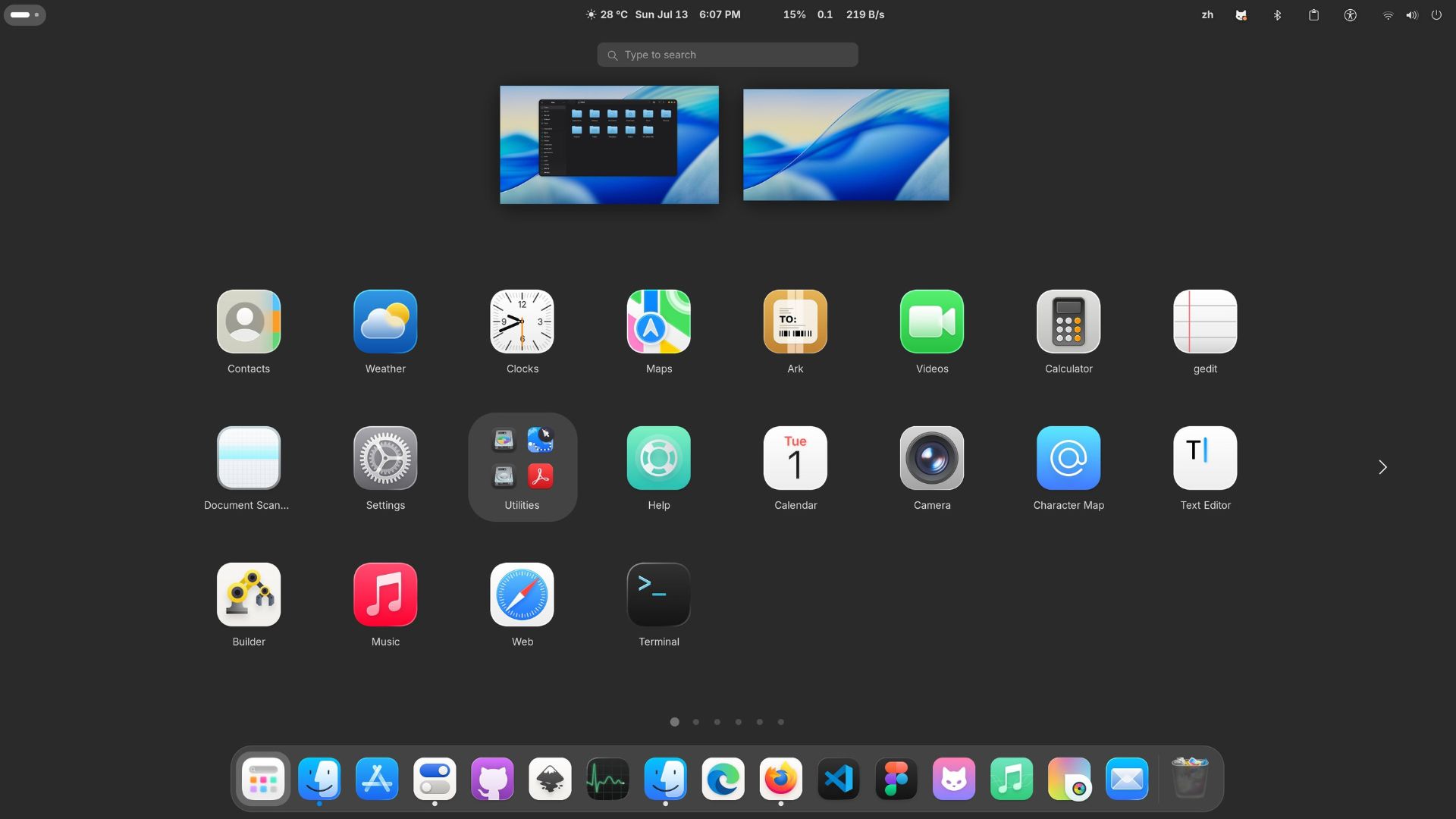Image resolution: width=1456 pixels, height=819 pixels.
Task: Open the Utilities app folder
Action: click(522, 458)
